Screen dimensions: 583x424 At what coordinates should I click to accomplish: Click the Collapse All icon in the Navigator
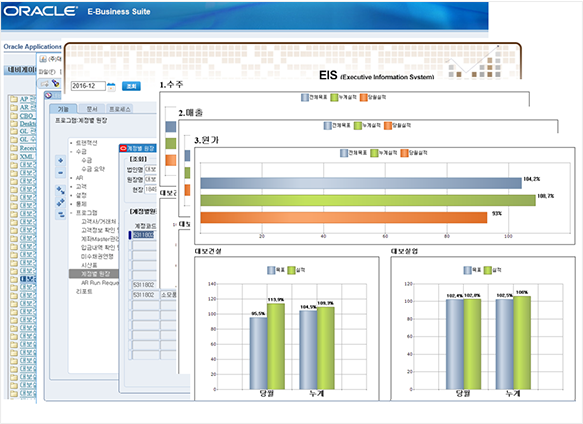(x=61, y=214)
